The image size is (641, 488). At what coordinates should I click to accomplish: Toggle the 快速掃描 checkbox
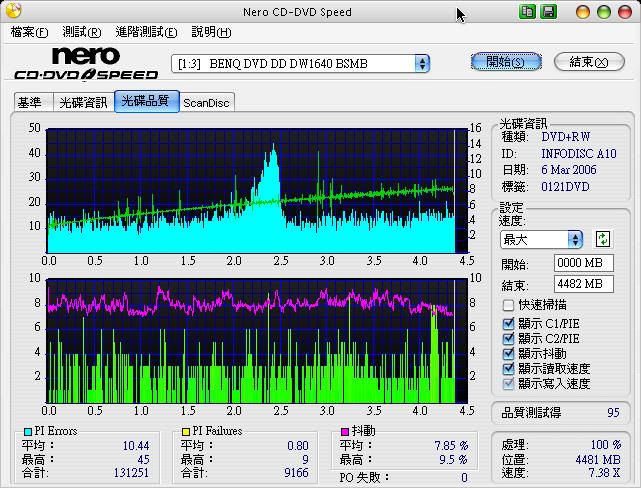508,305
